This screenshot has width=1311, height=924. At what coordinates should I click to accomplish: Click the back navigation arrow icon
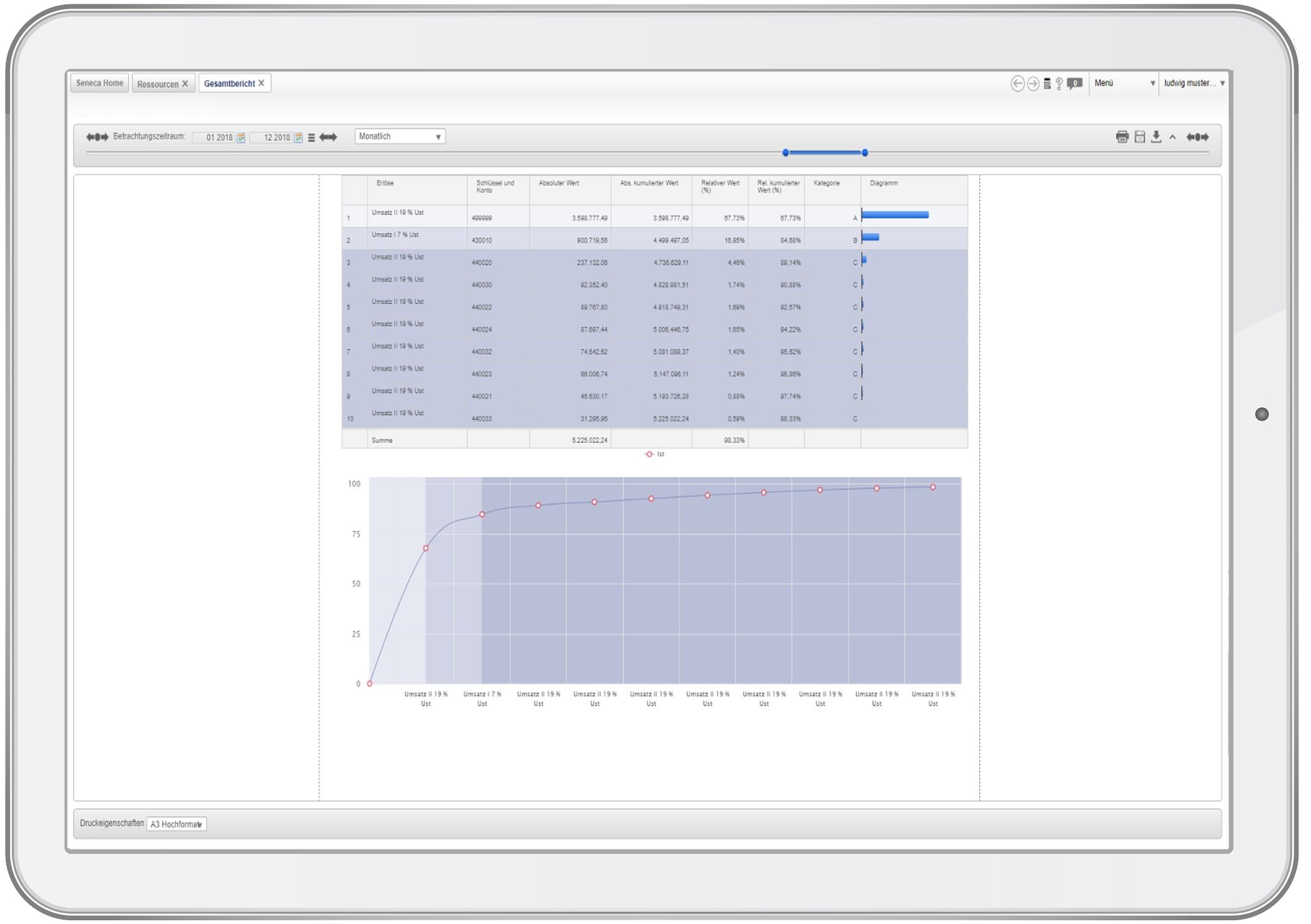point(1017,84)
